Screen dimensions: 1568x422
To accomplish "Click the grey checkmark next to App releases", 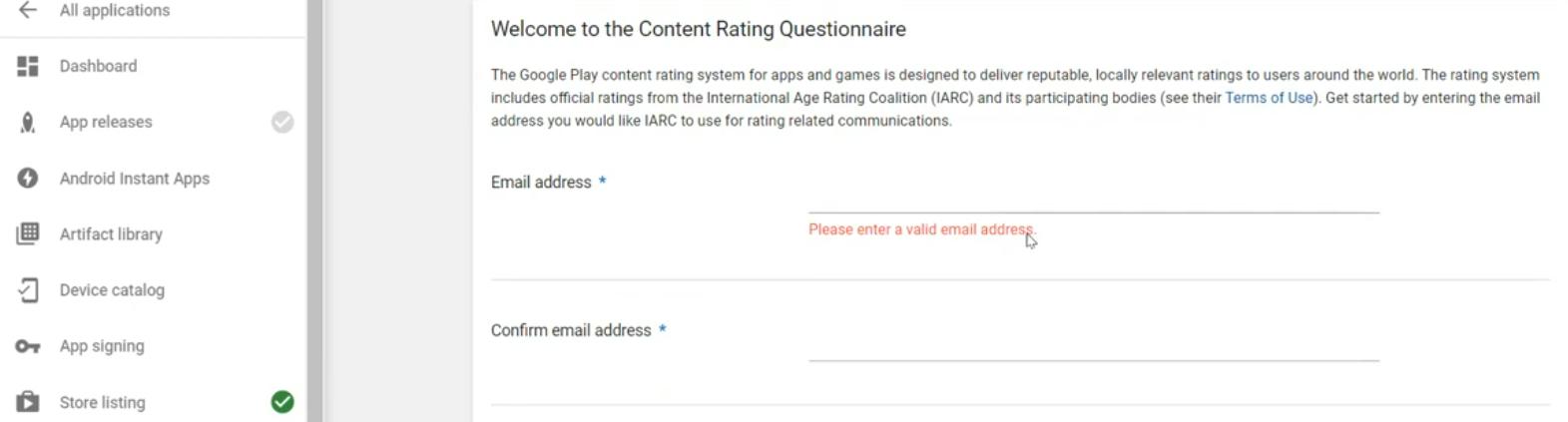I will [282, 122].
